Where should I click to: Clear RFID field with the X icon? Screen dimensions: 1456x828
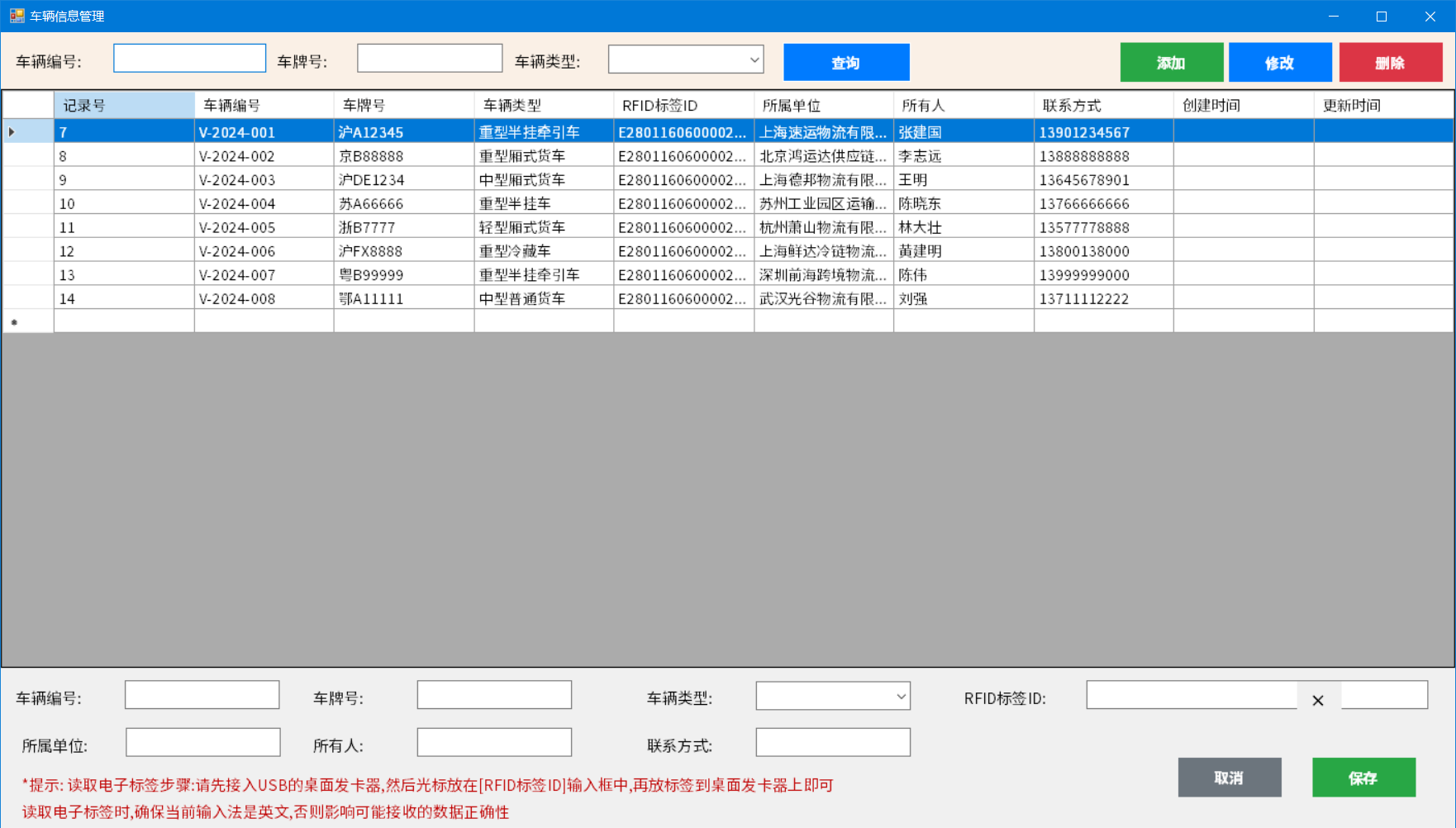pos(1318,701)
